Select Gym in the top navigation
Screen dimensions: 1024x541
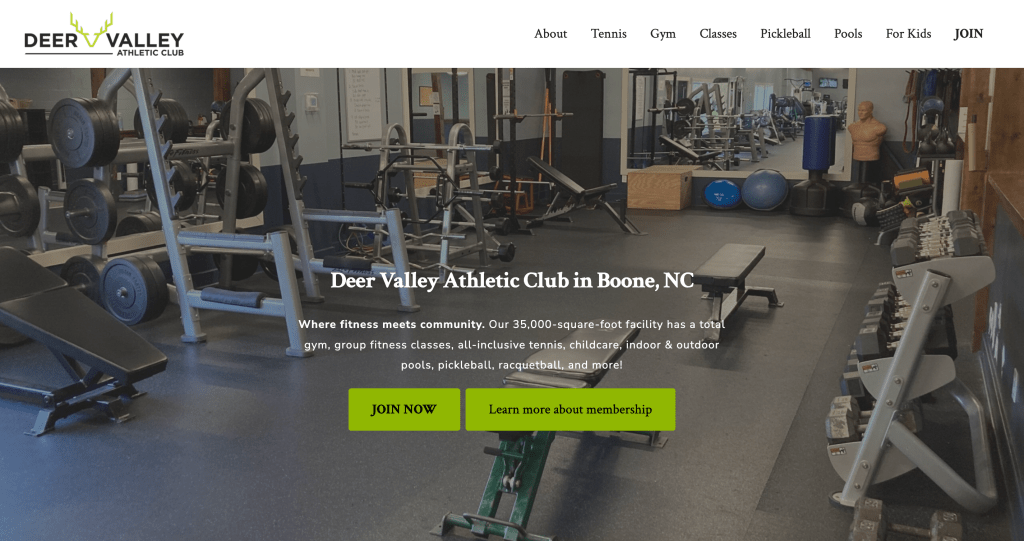(x=663, y=34)
